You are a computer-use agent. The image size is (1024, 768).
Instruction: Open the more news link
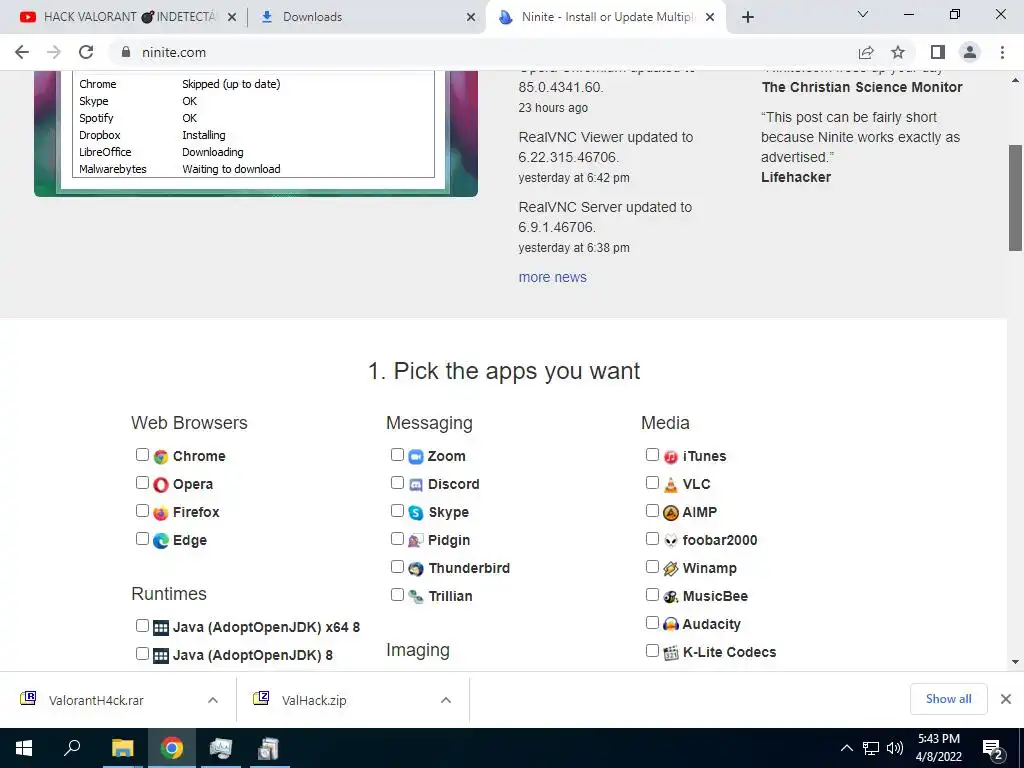click(x=552, y=278)
